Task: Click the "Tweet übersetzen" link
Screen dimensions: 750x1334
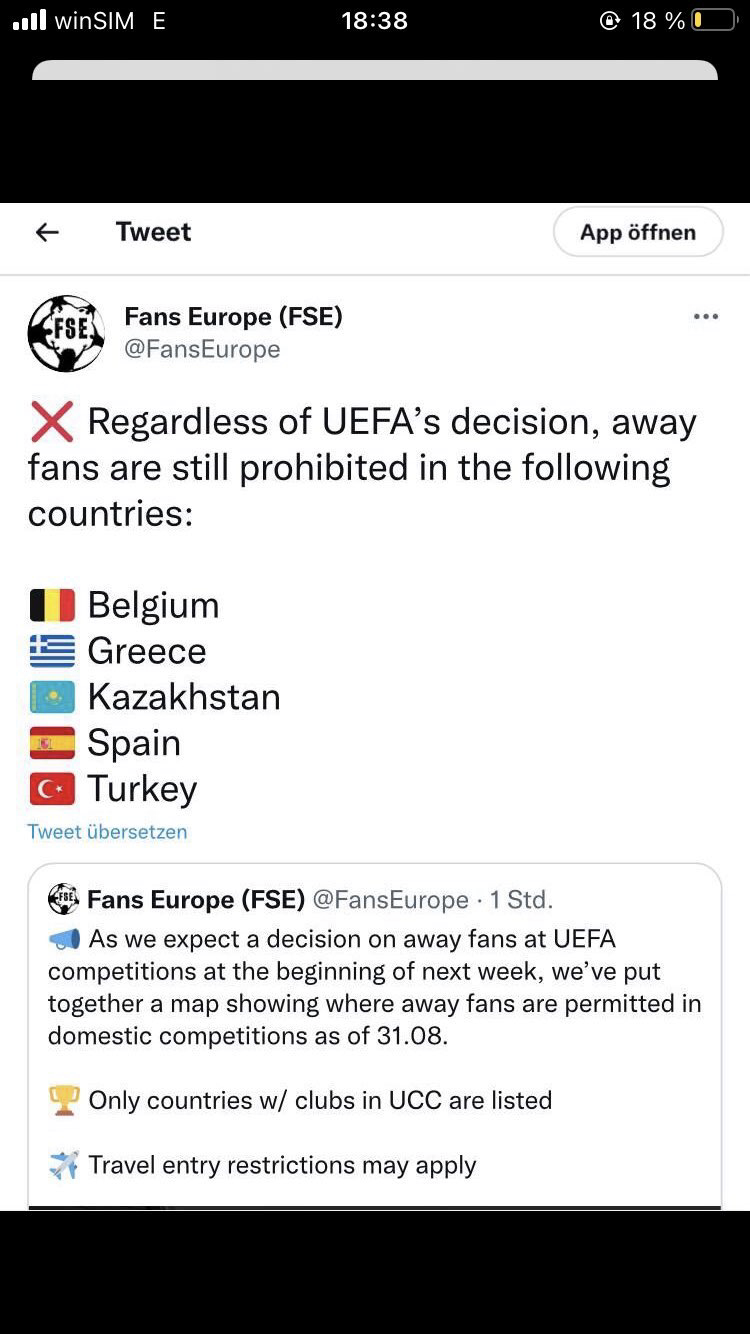Action: pos(107,831)
